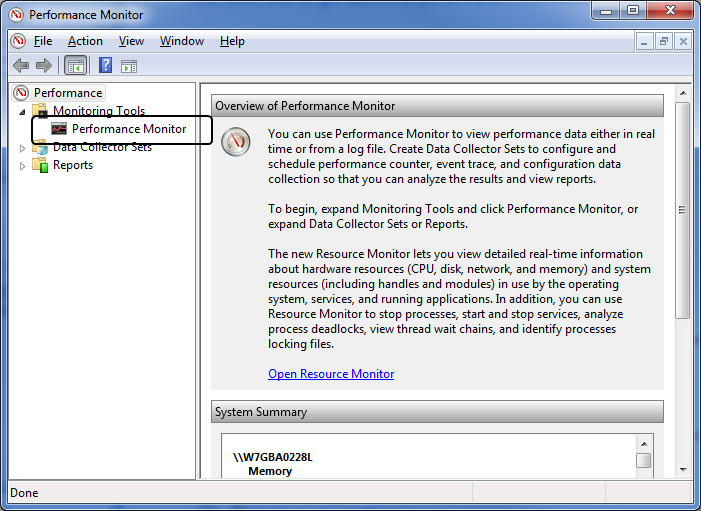Image resolution: width=701 pixels, height=511 pixels.
Task: Minimize the Performance Monitor main window
Action: point(606,11)
